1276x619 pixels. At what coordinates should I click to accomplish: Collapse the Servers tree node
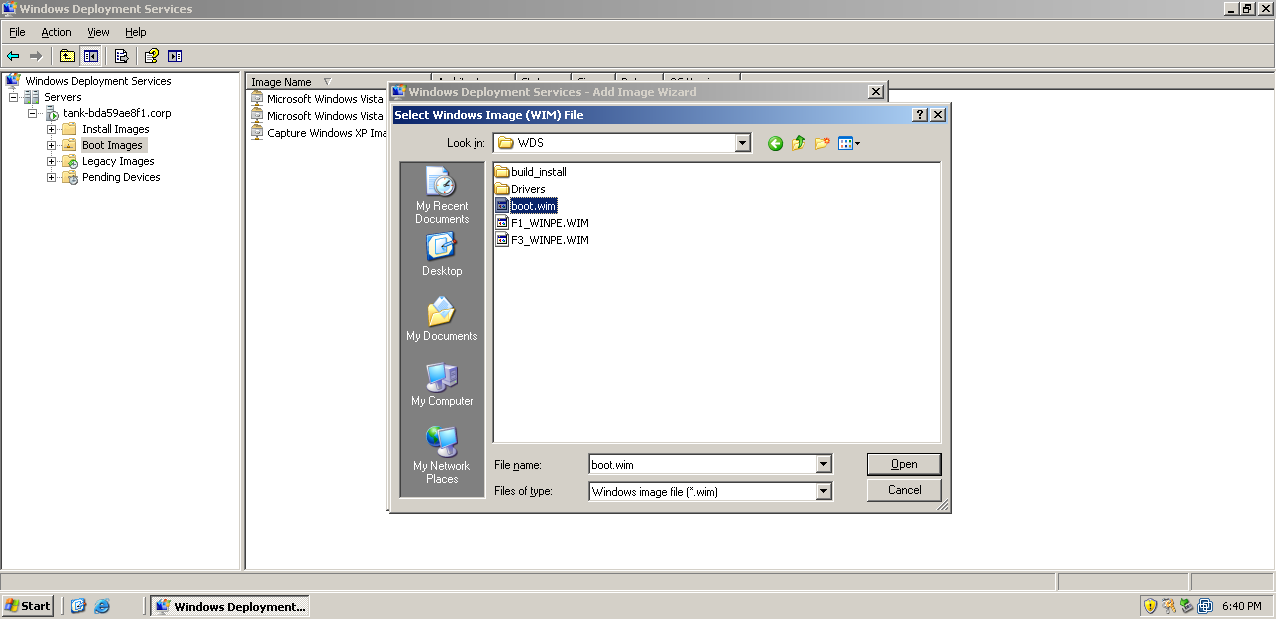coord(14,97)
